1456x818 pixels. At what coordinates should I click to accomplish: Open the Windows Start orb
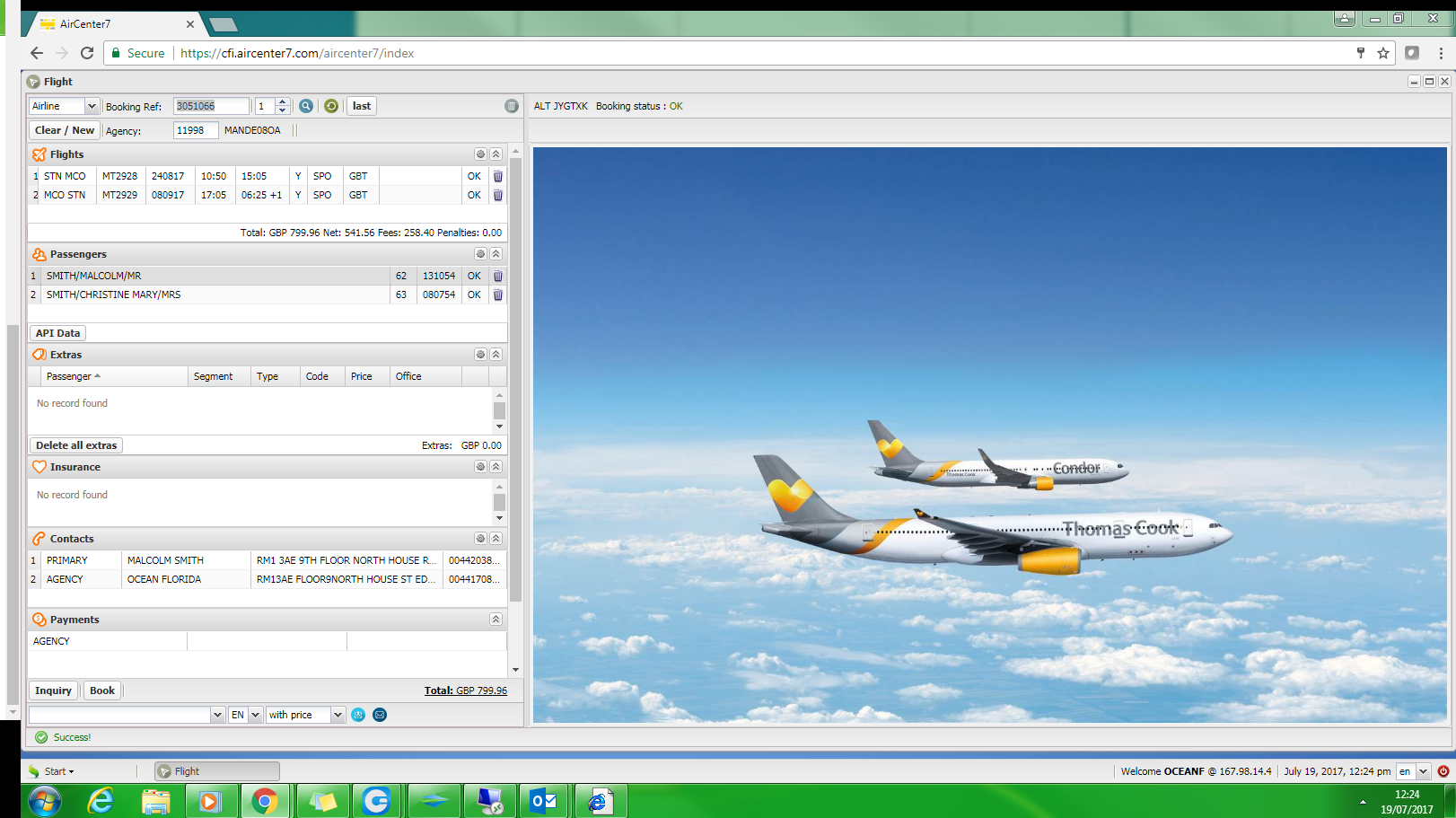[45, 801]
